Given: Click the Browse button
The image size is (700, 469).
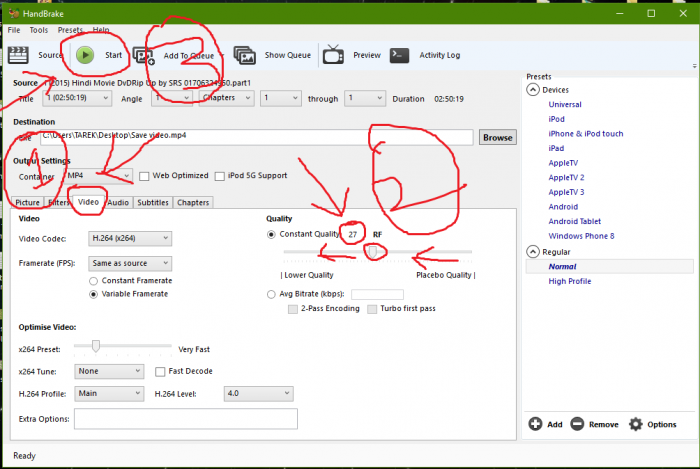Looking at the screenshot, I should pos(497,137).
